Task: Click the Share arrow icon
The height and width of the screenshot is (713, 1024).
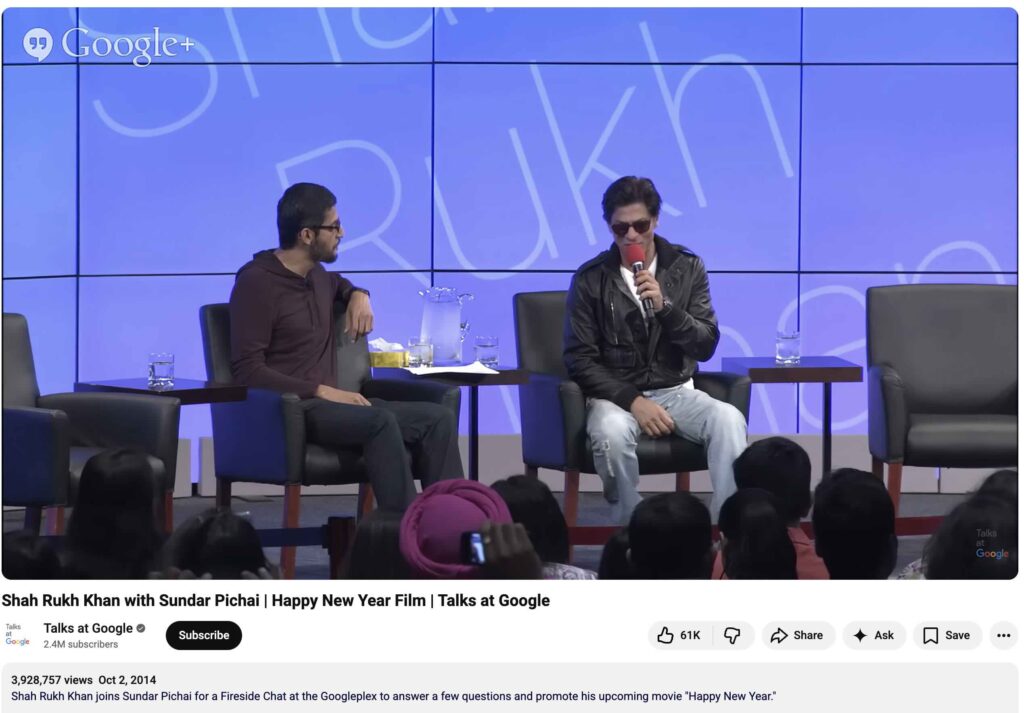Action: [x=780, y=635]
